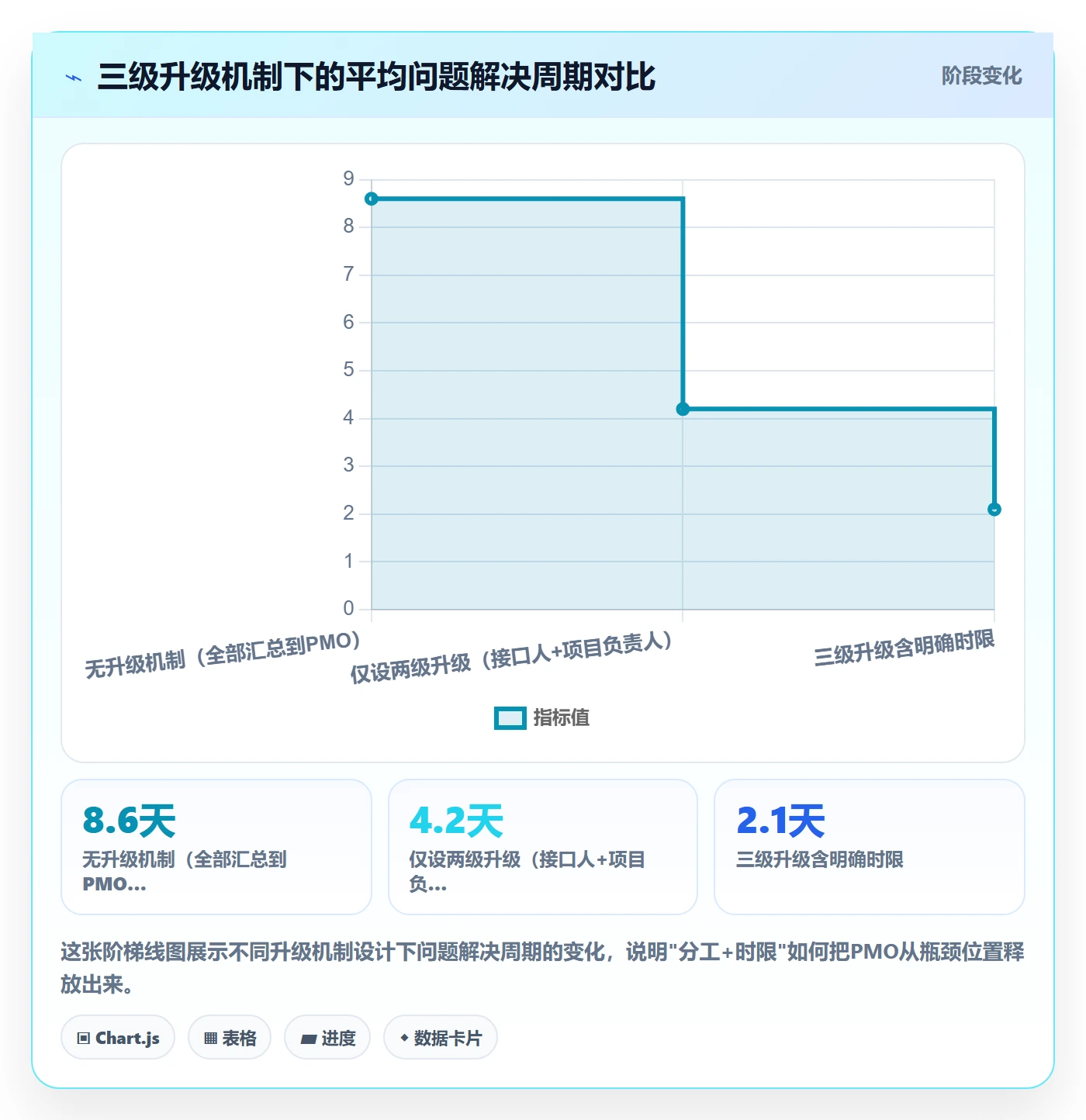1086x1120 pixels.
Task: Click the square icon in Chart.js tag
Action: pos(84,1039)
